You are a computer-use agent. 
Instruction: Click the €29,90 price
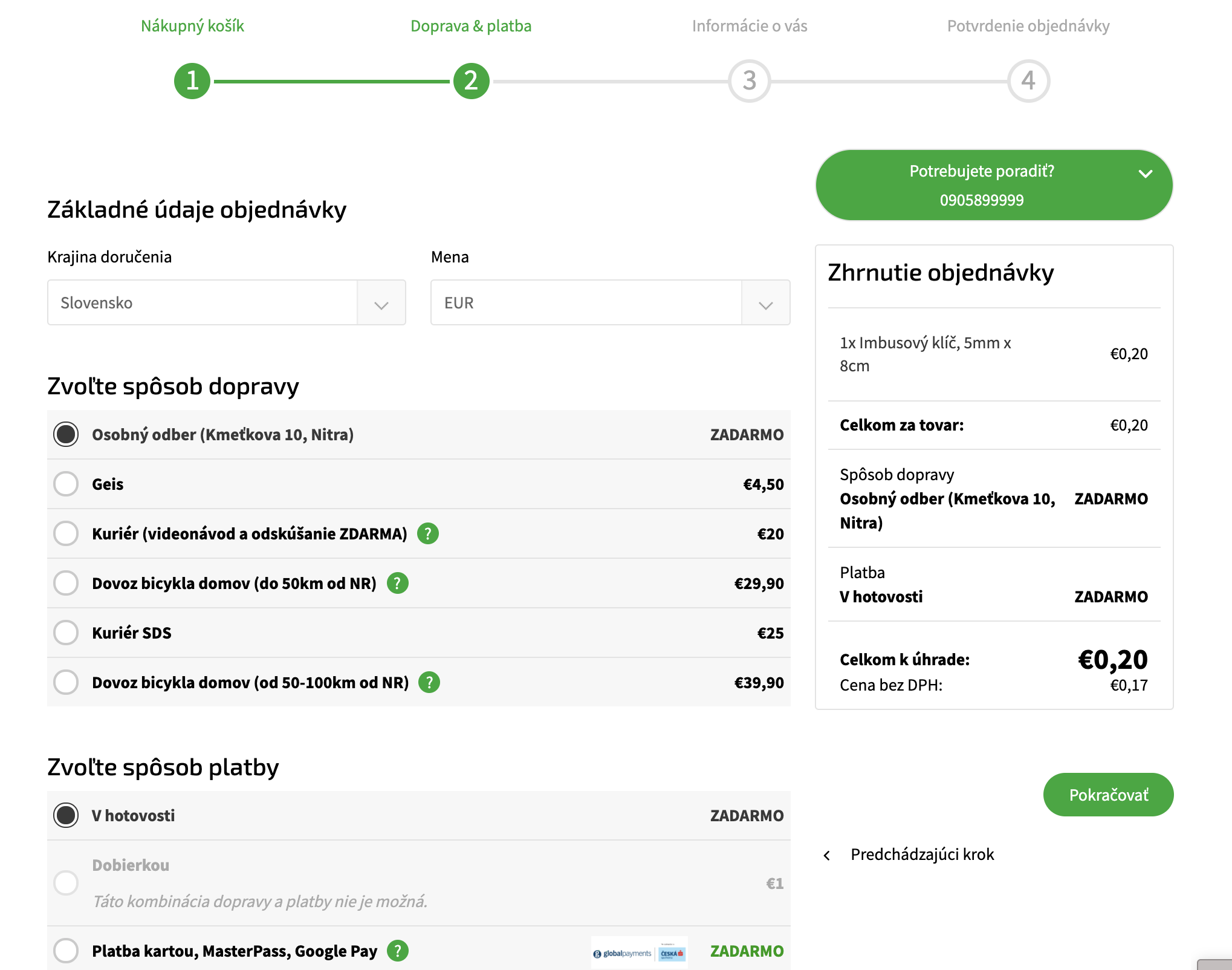pos(759,584)
